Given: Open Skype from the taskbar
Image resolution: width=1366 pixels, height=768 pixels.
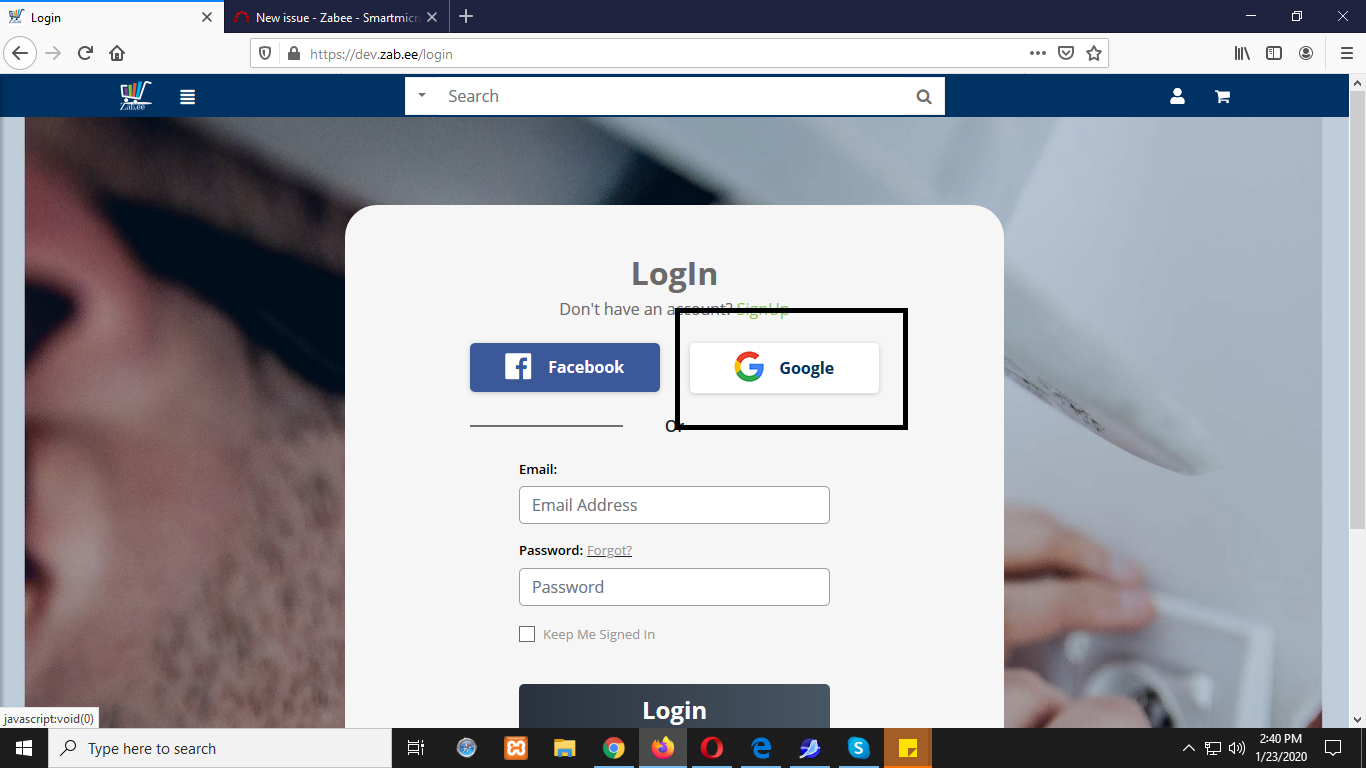Looking at the screenshot, I should point(859,748).
